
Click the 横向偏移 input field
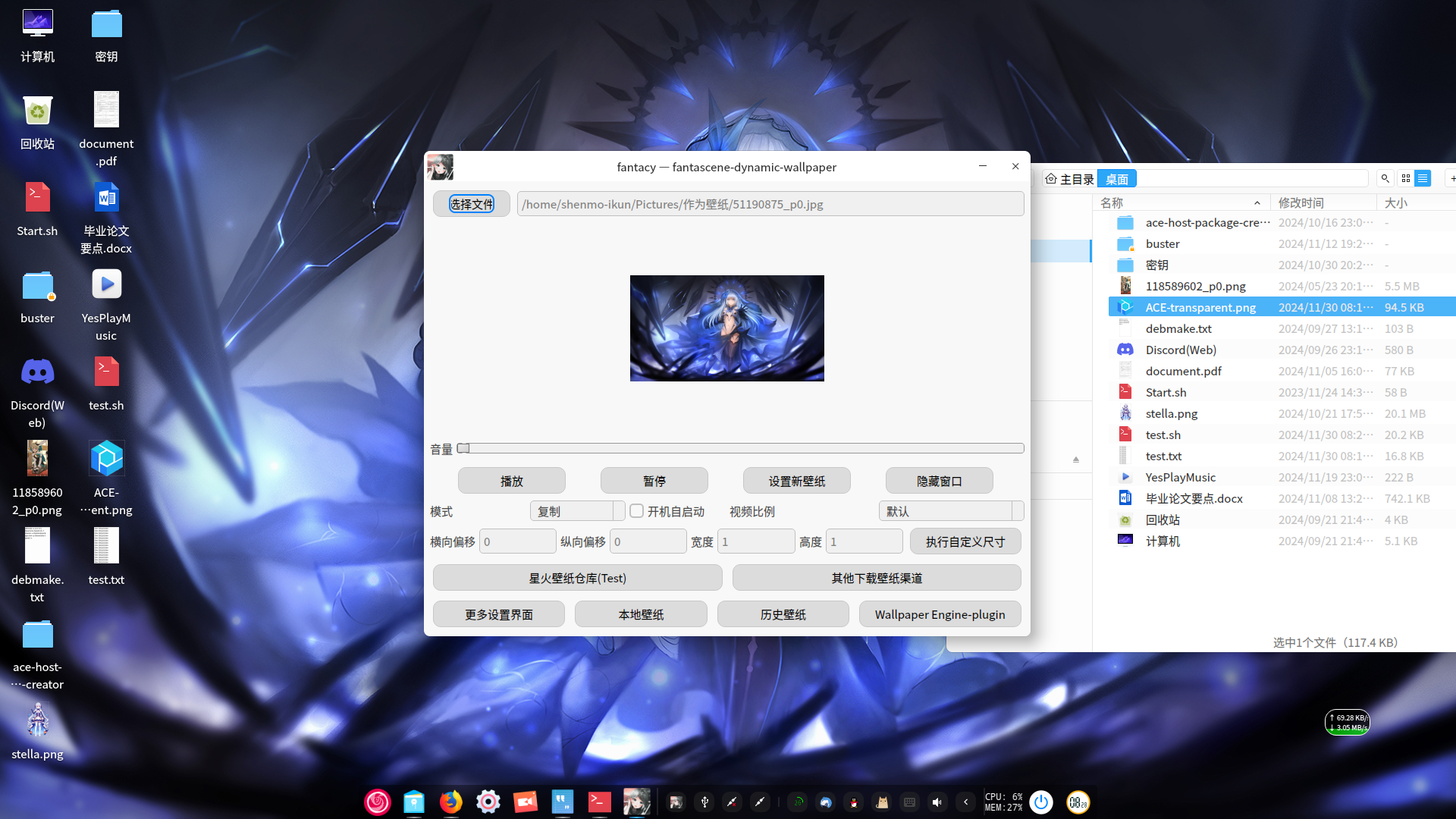point(517,541)
